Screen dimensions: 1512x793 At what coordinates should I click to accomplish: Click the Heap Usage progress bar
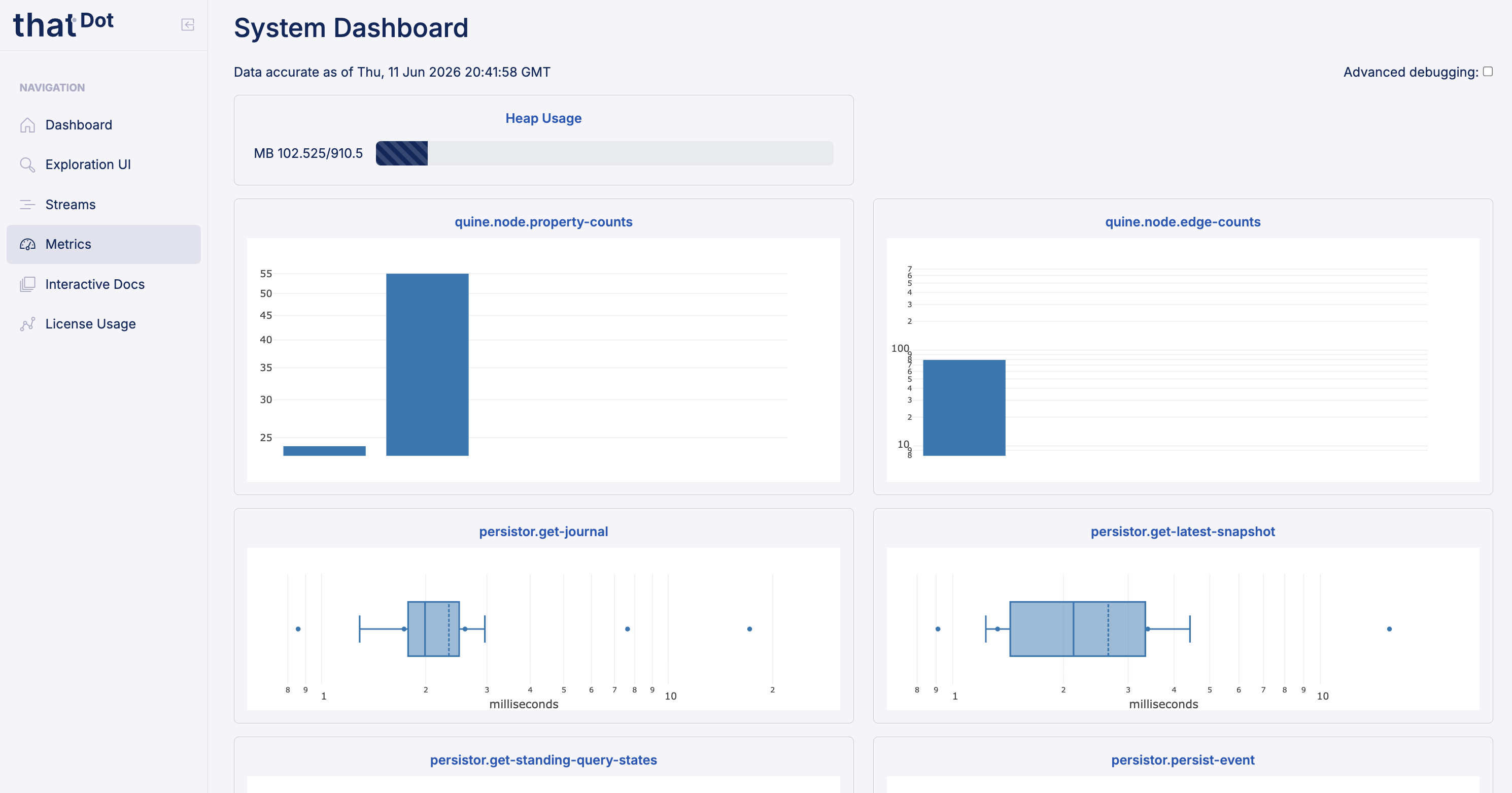click(x=605, y=153)
